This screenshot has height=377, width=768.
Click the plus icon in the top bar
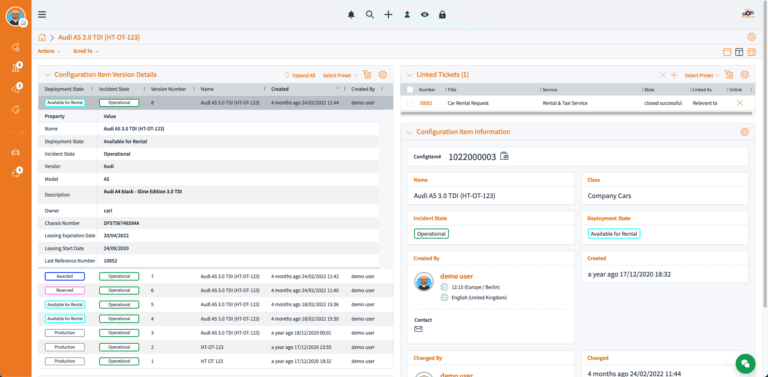coord(388,15)
